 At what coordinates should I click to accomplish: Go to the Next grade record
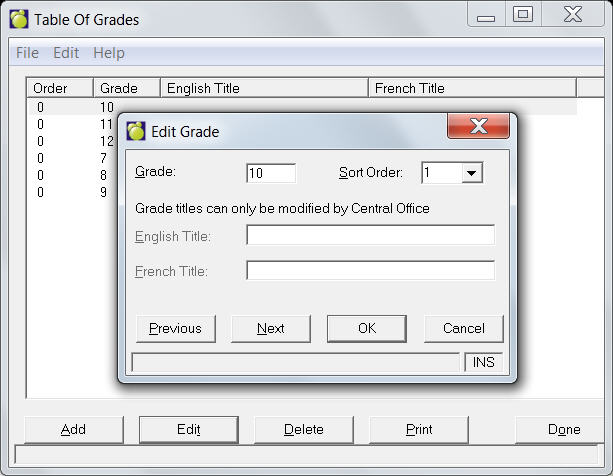click(270, 328)
